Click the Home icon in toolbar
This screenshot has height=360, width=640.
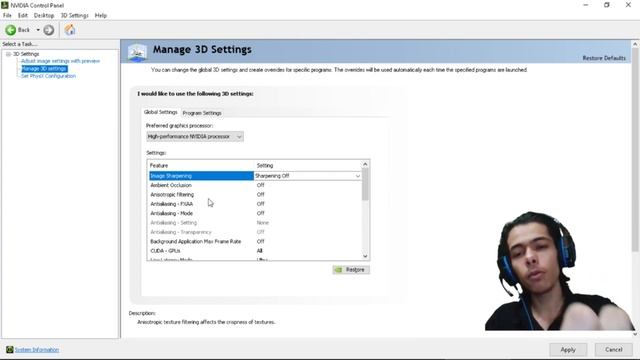[70, 30]
